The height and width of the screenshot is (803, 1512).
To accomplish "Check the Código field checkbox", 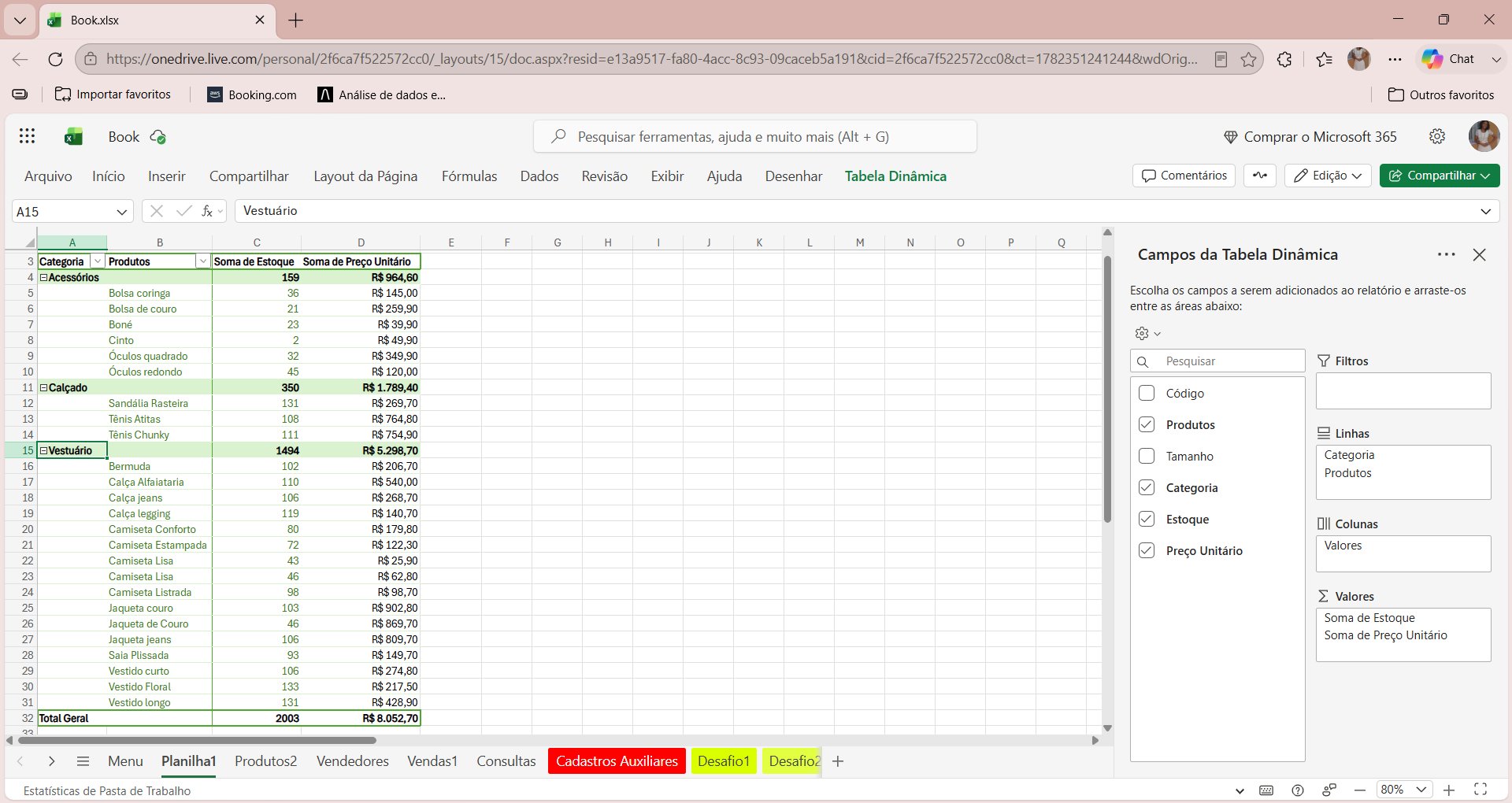I will point(1147,393).
